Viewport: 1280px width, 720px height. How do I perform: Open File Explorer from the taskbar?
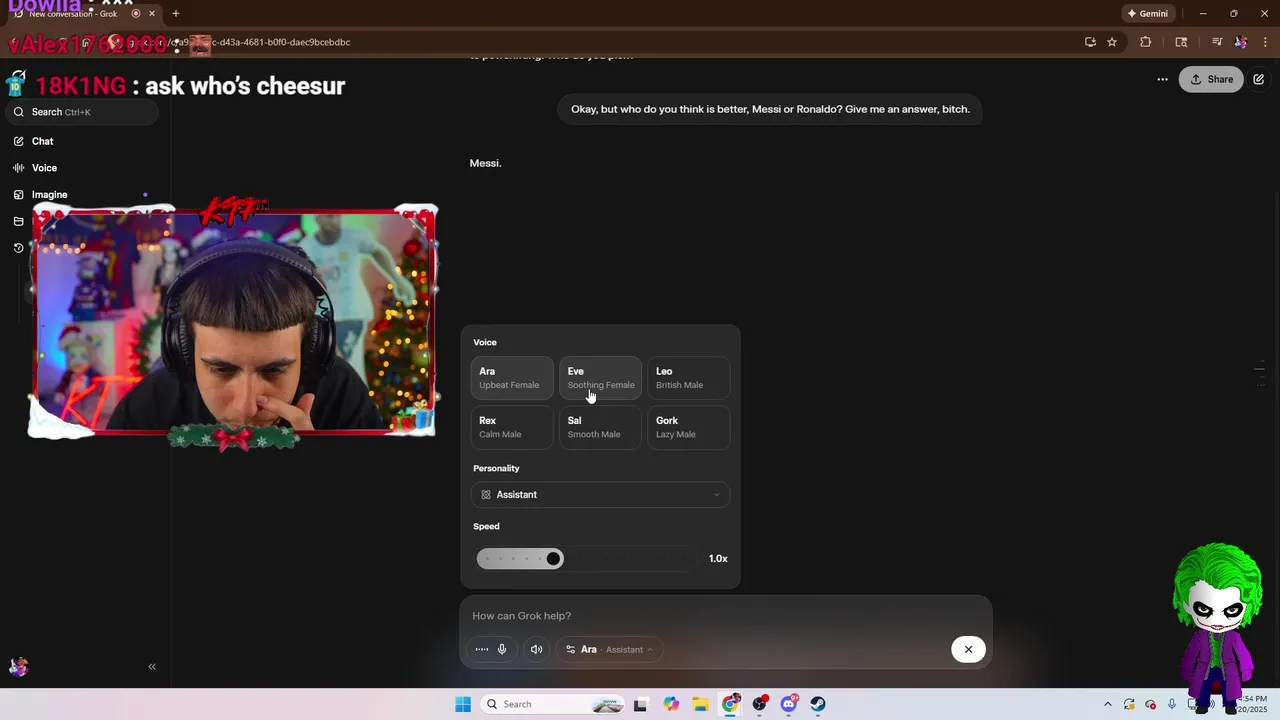700,704
